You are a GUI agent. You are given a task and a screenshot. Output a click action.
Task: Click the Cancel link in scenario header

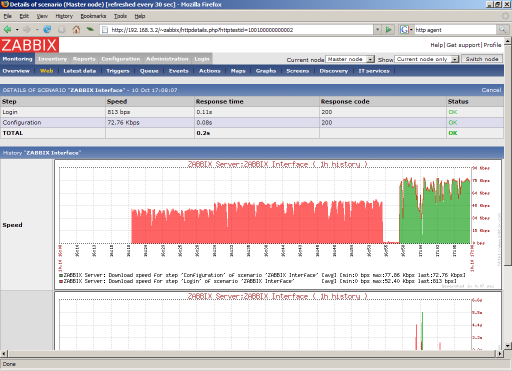click(x=491, y=90)
